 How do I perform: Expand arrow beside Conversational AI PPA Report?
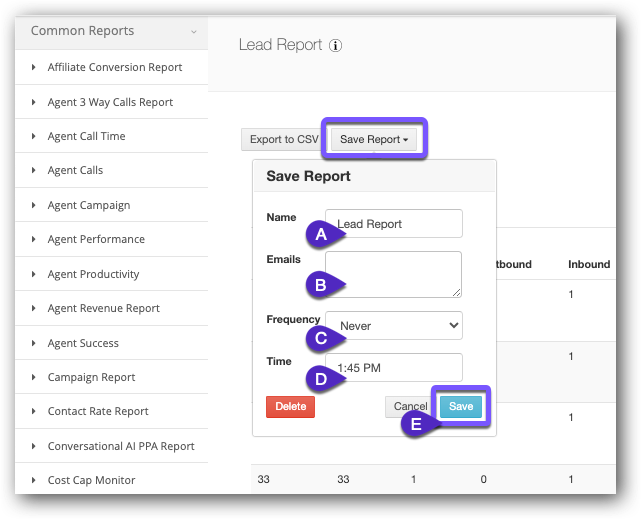pos(34,446)
